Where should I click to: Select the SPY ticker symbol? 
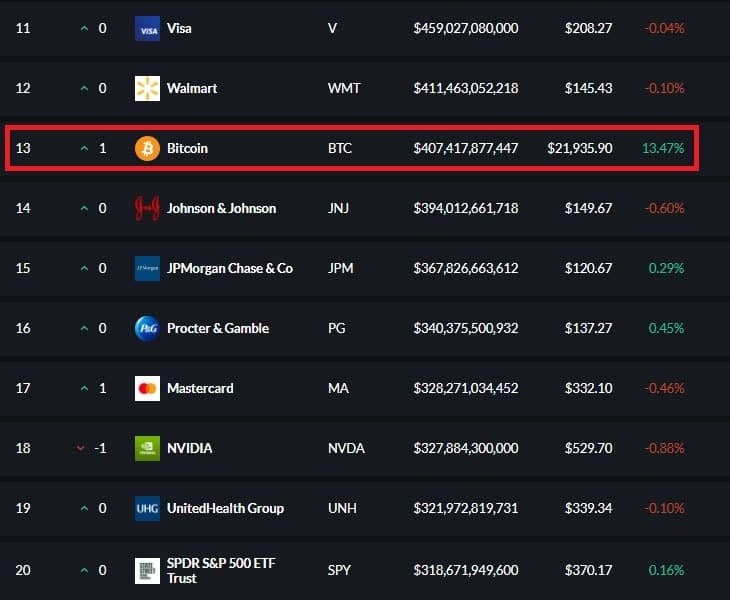339,571
